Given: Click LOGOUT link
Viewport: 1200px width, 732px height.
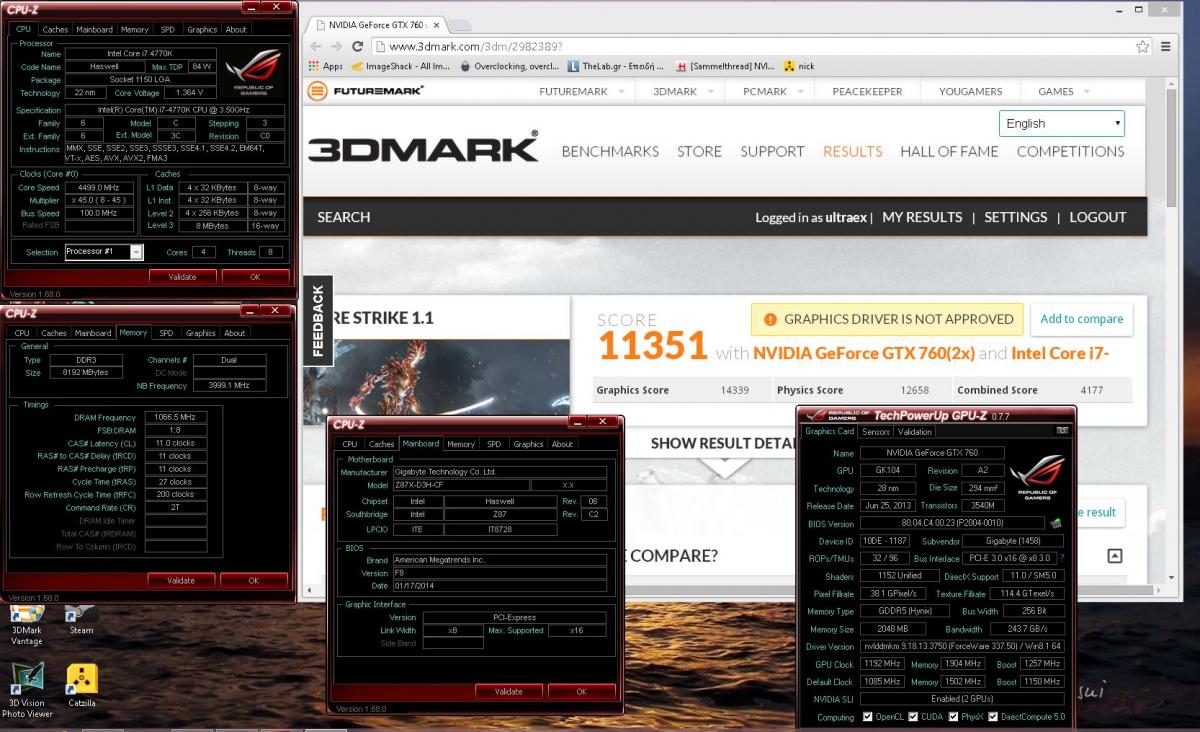Looking at the screenshot, I should [x=1098, y=217].
